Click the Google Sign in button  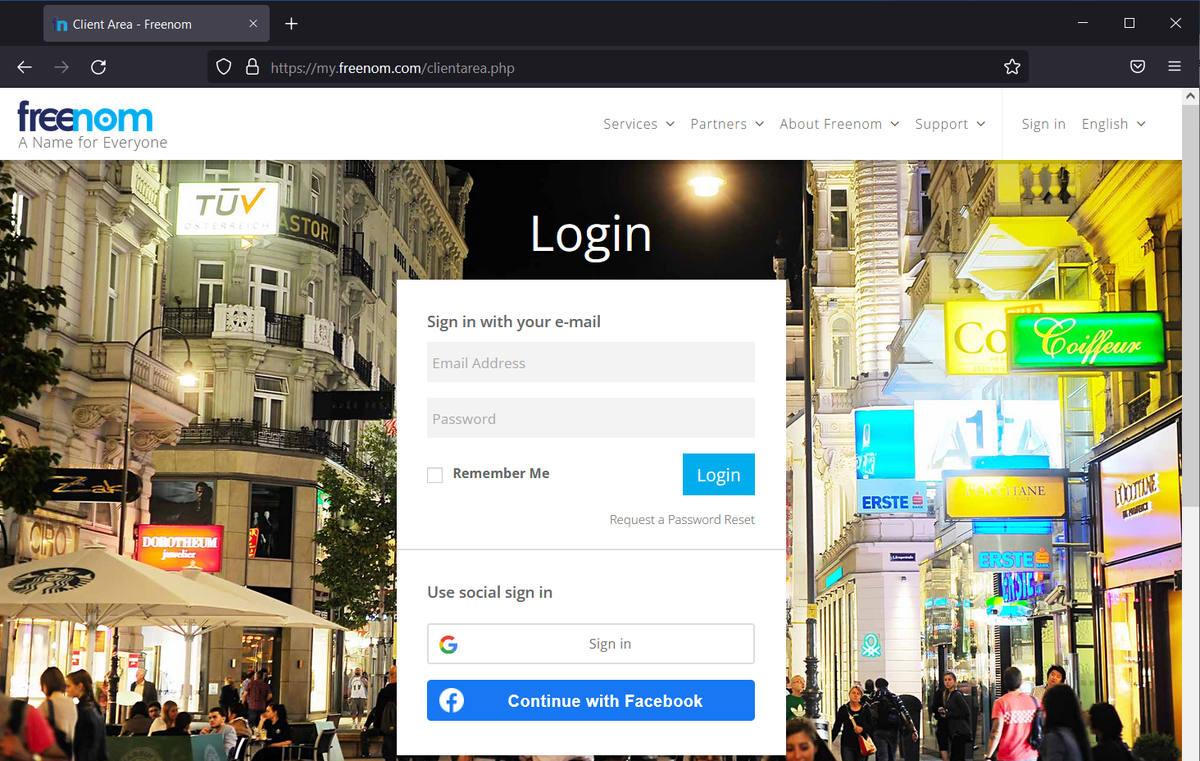(591, 644)
